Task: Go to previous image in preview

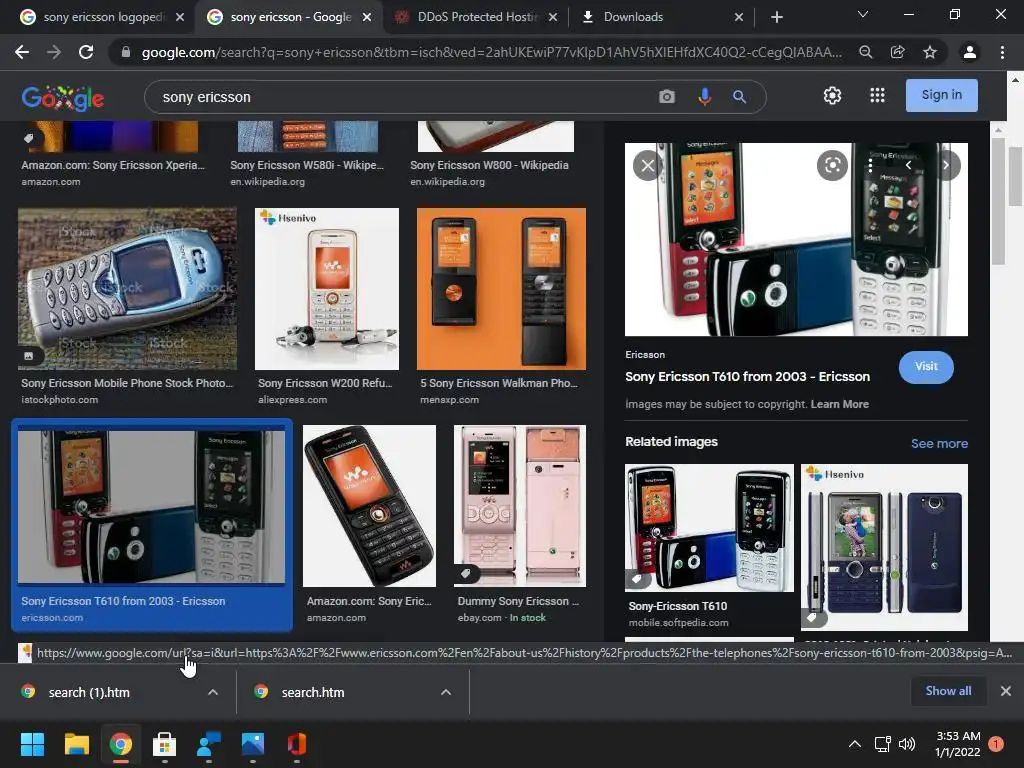Action: [908, 165]
